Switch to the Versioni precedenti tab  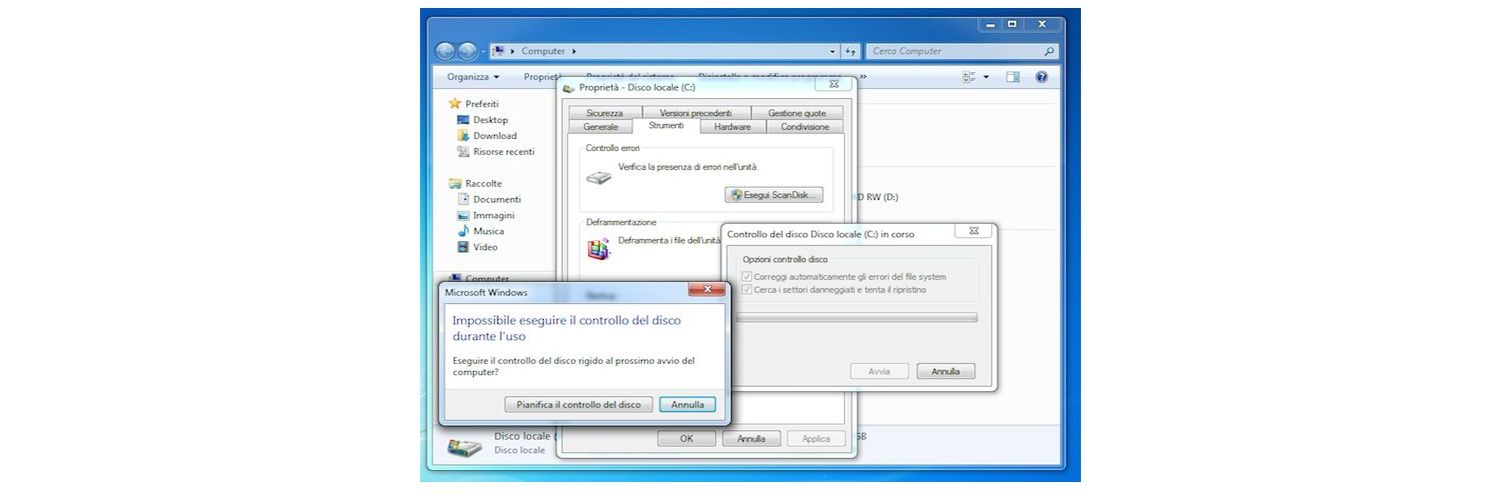(695, 113)
